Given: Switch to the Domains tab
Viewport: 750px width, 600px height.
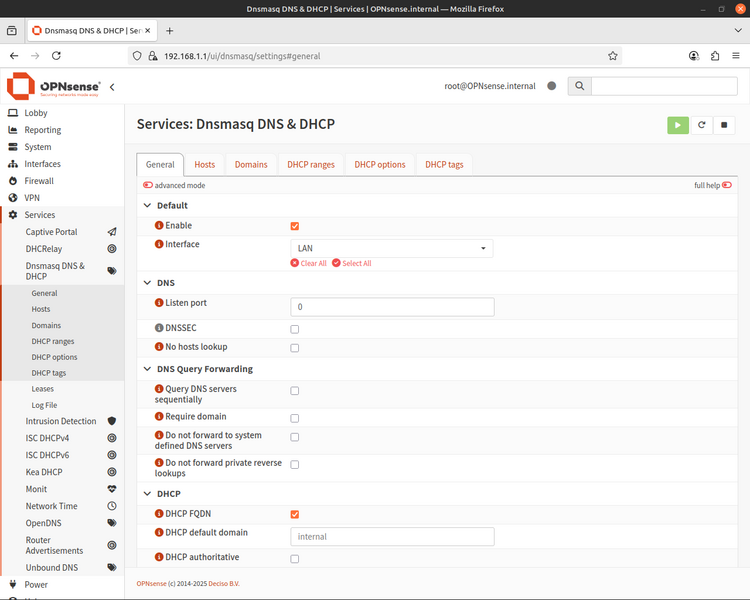Looking at the screenshot, I should point(251,165).
